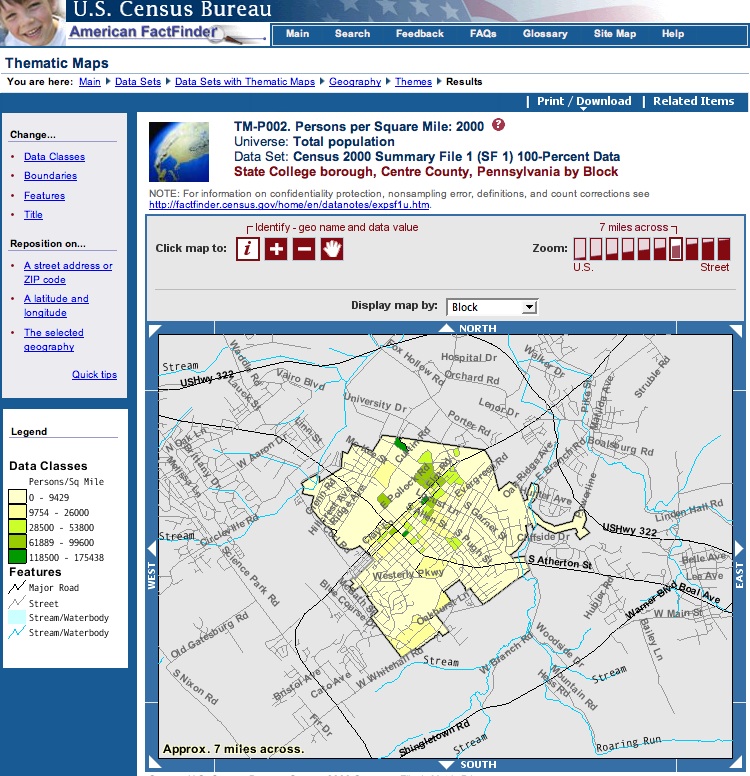The image size is (750, 776).
Task: Follow Geography breadcrumb link
Action: point(355,82)
